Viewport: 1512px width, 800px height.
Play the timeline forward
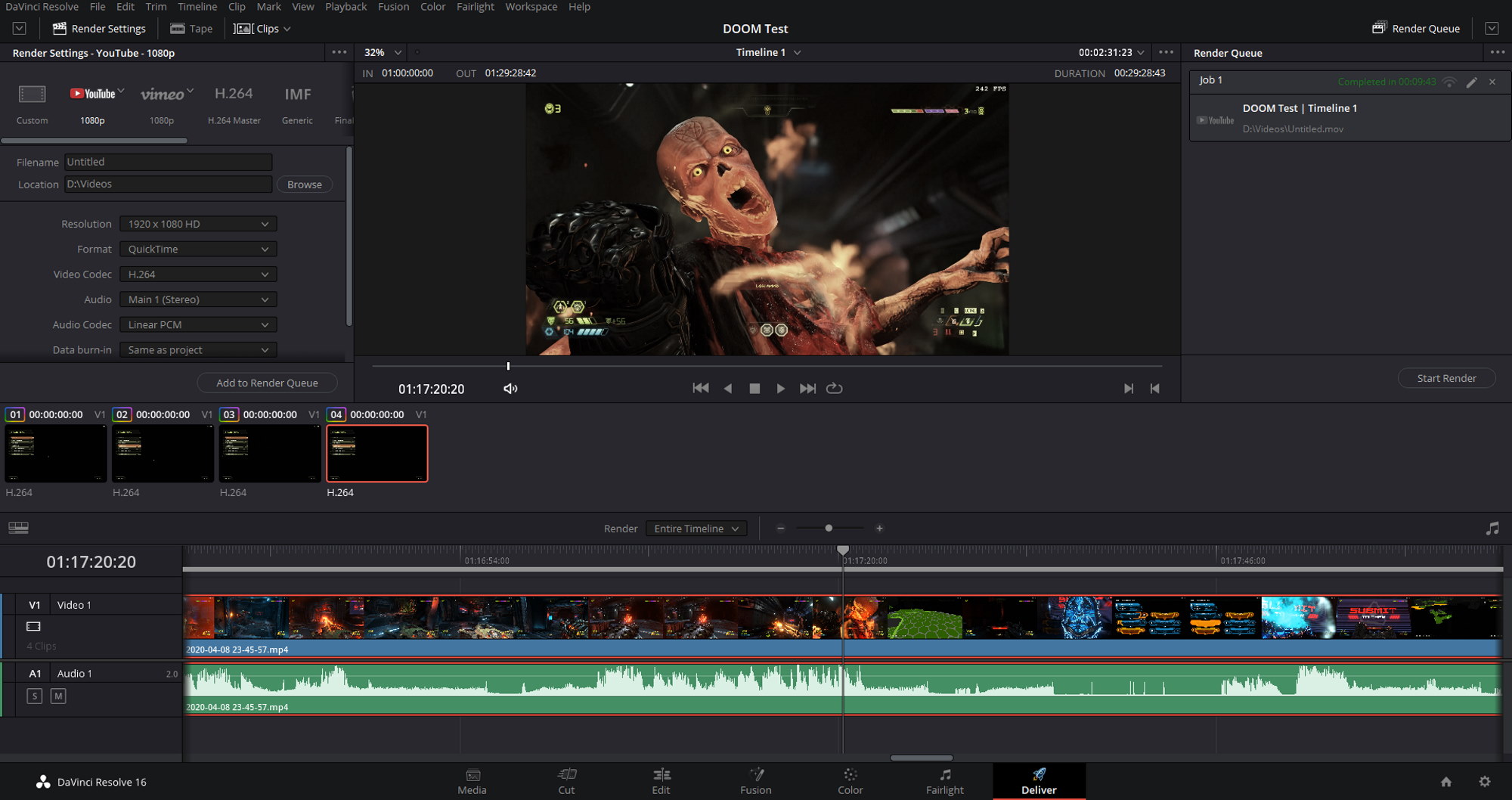coord(780,388)
